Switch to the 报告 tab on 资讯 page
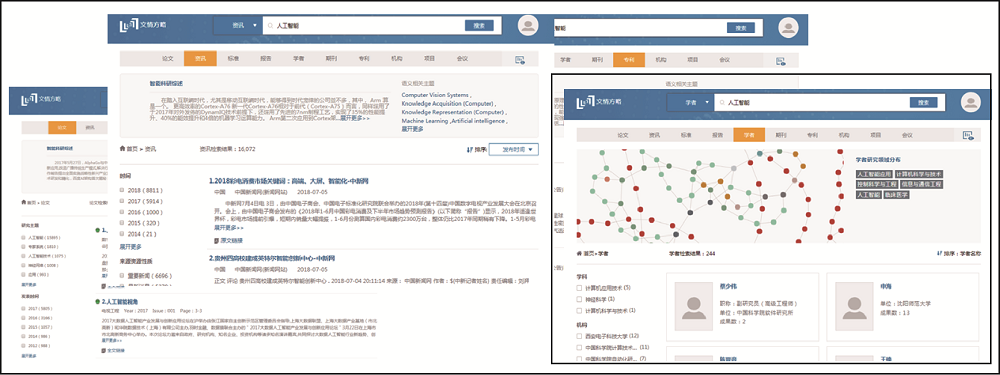 [265, 59]
